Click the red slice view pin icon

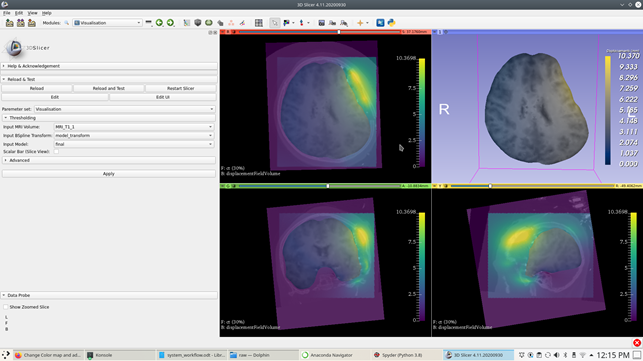pos(223,32)
